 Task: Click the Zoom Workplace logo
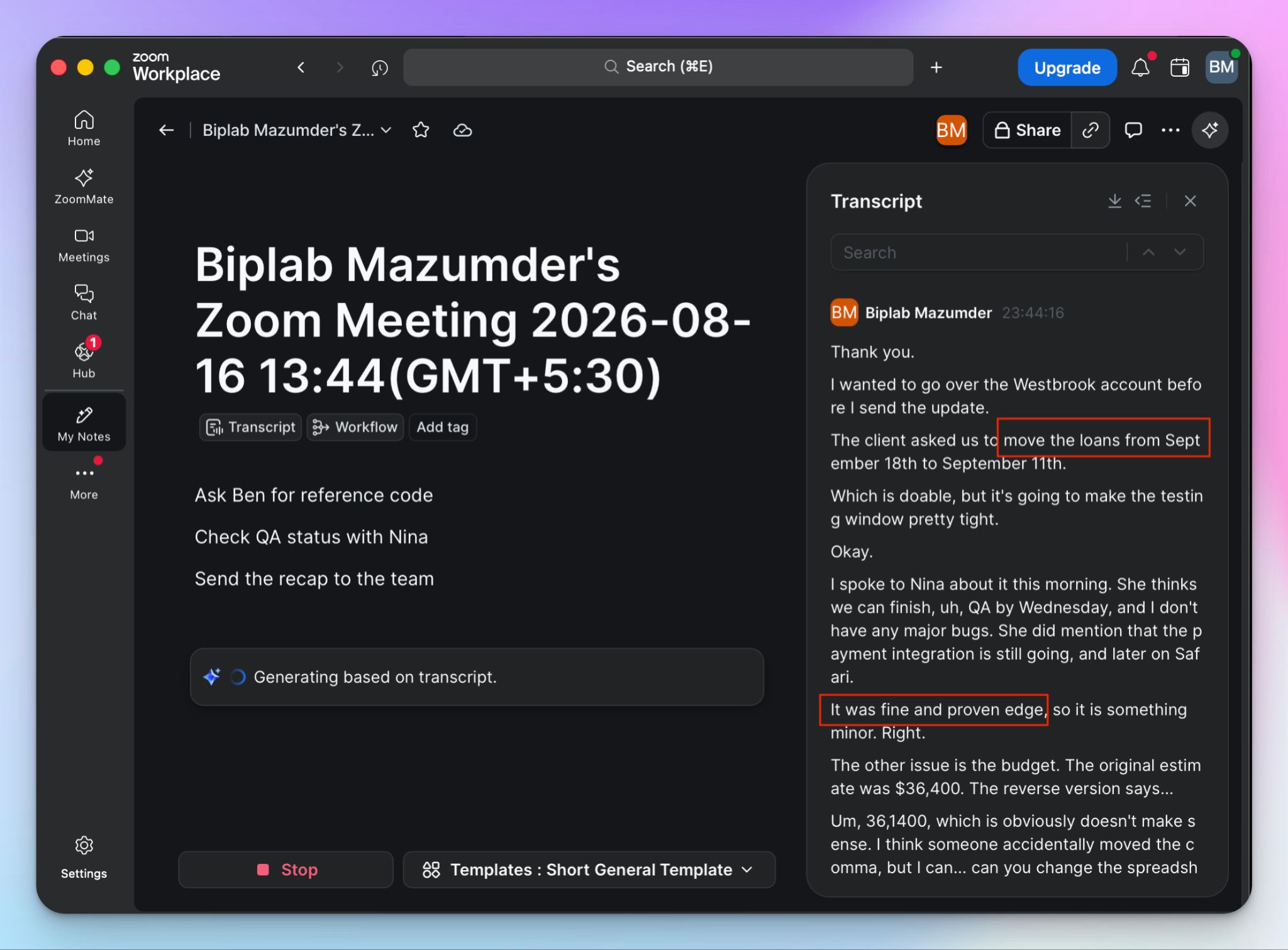[x=176, y=67]
